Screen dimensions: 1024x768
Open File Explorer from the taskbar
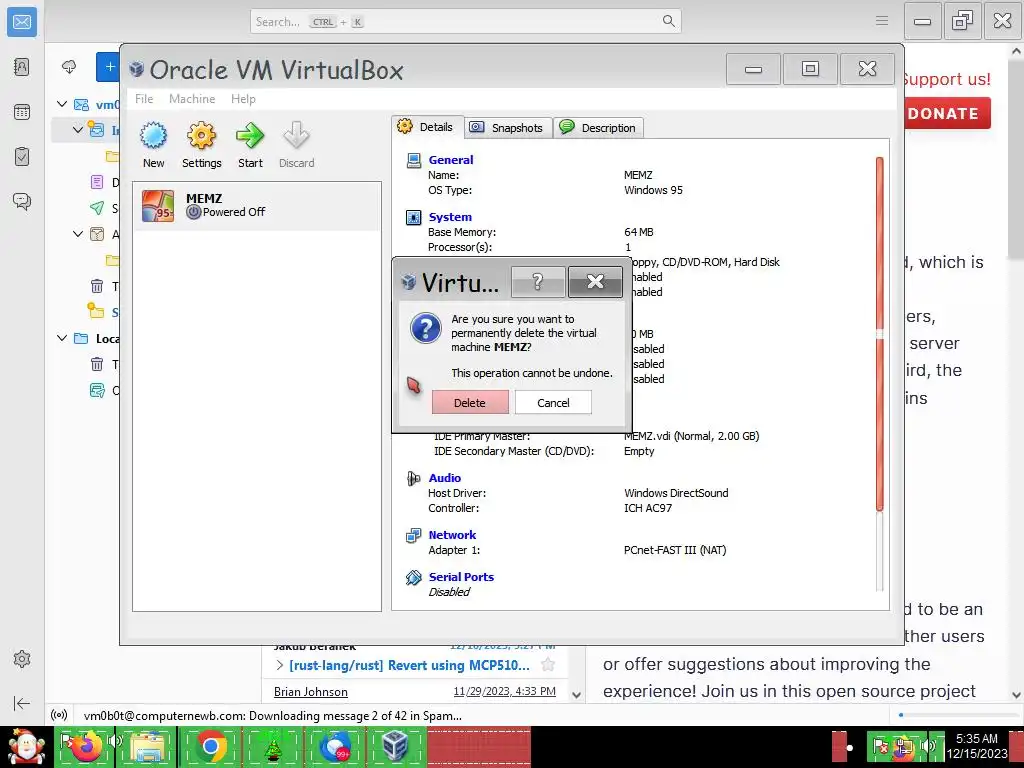(x=147, y=747)
